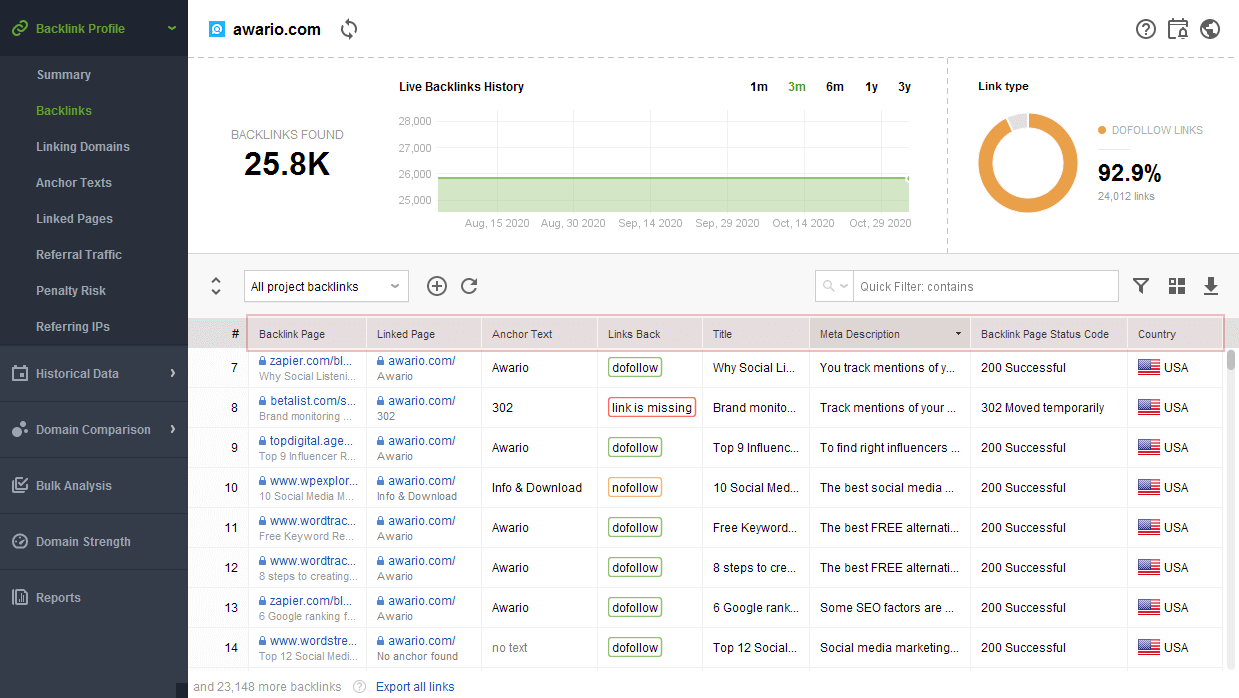Open the search magnifier dropdown in quick filter
Screen dimensions: 1239x698
834,286
